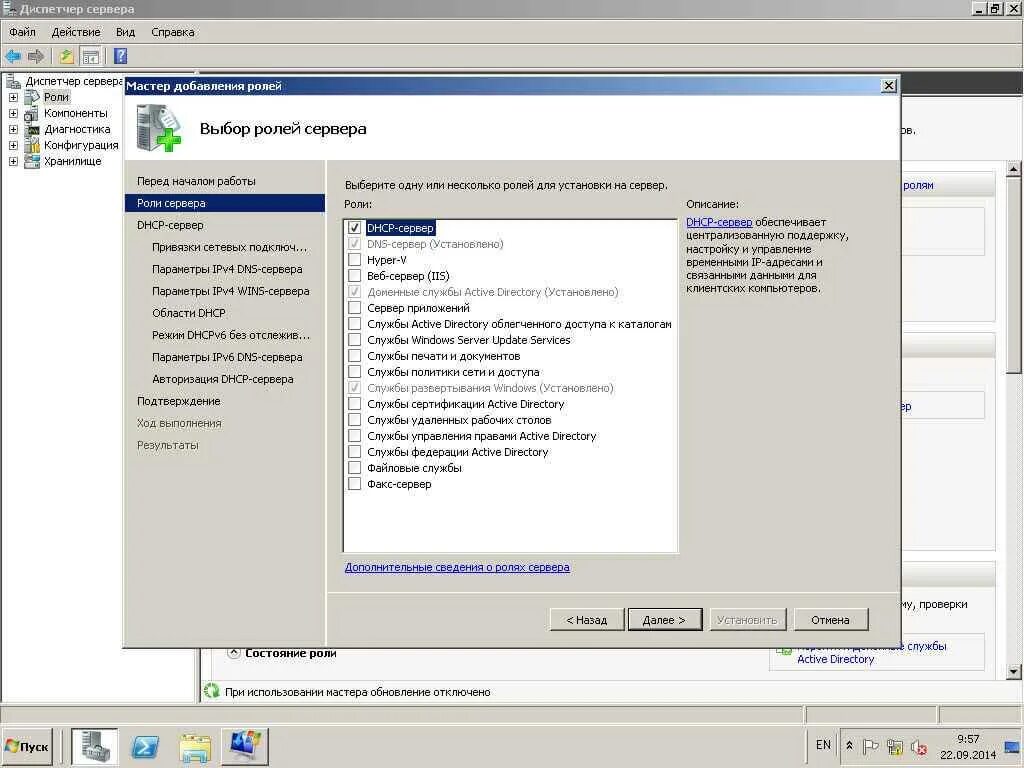Go to Перед началом работы step

coord(196,181)
